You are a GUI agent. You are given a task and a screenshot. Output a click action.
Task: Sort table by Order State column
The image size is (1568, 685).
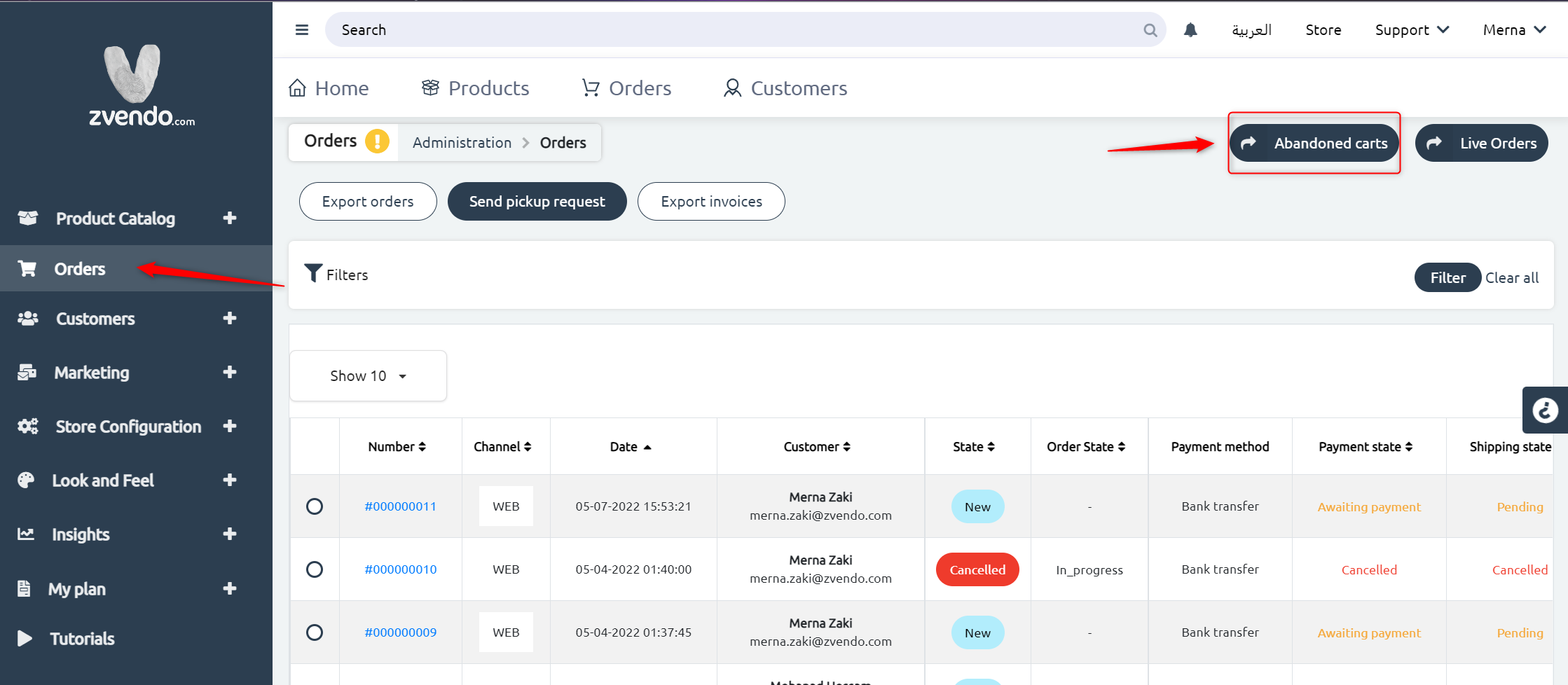click(1086, 447)
